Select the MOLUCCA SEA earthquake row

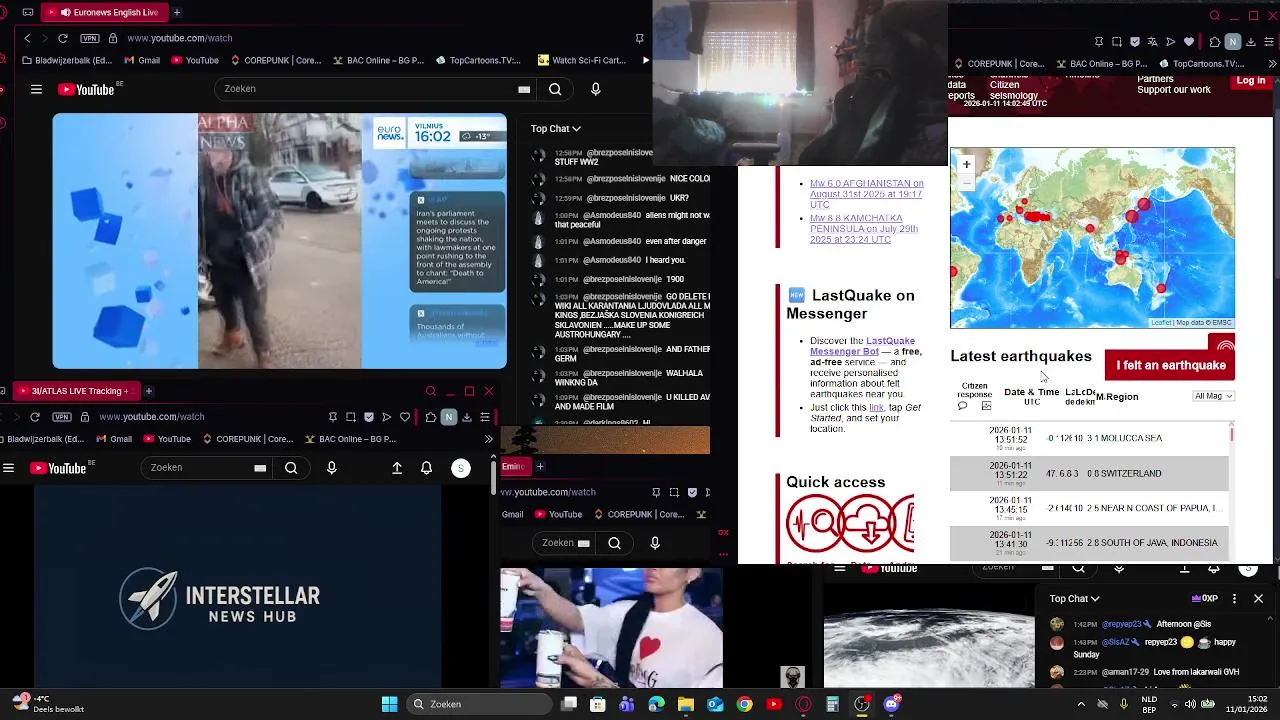(x=1089, y=438)
